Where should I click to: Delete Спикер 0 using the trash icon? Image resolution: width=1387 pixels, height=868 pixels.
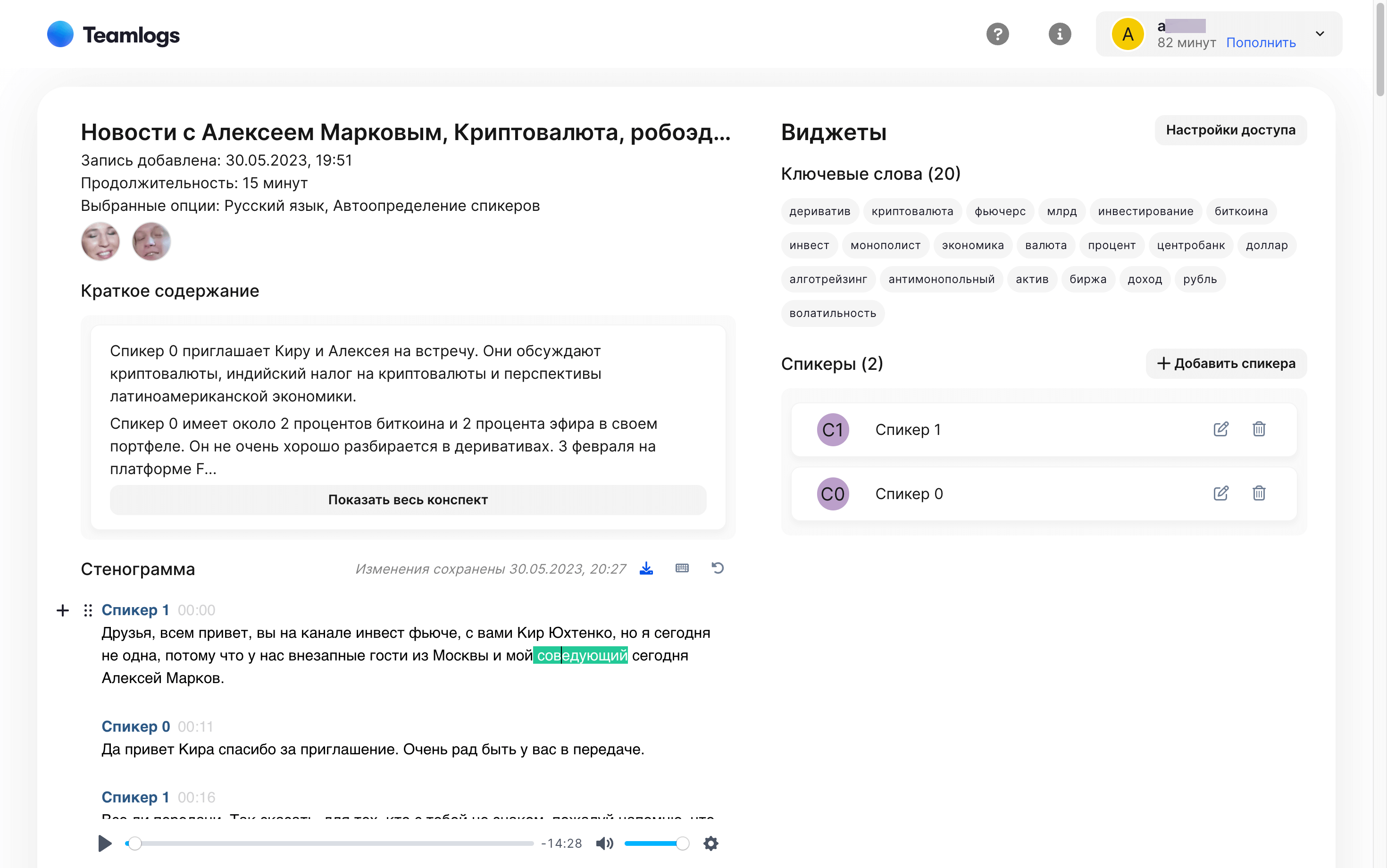pyautogui.click(x=1258, y=493)
